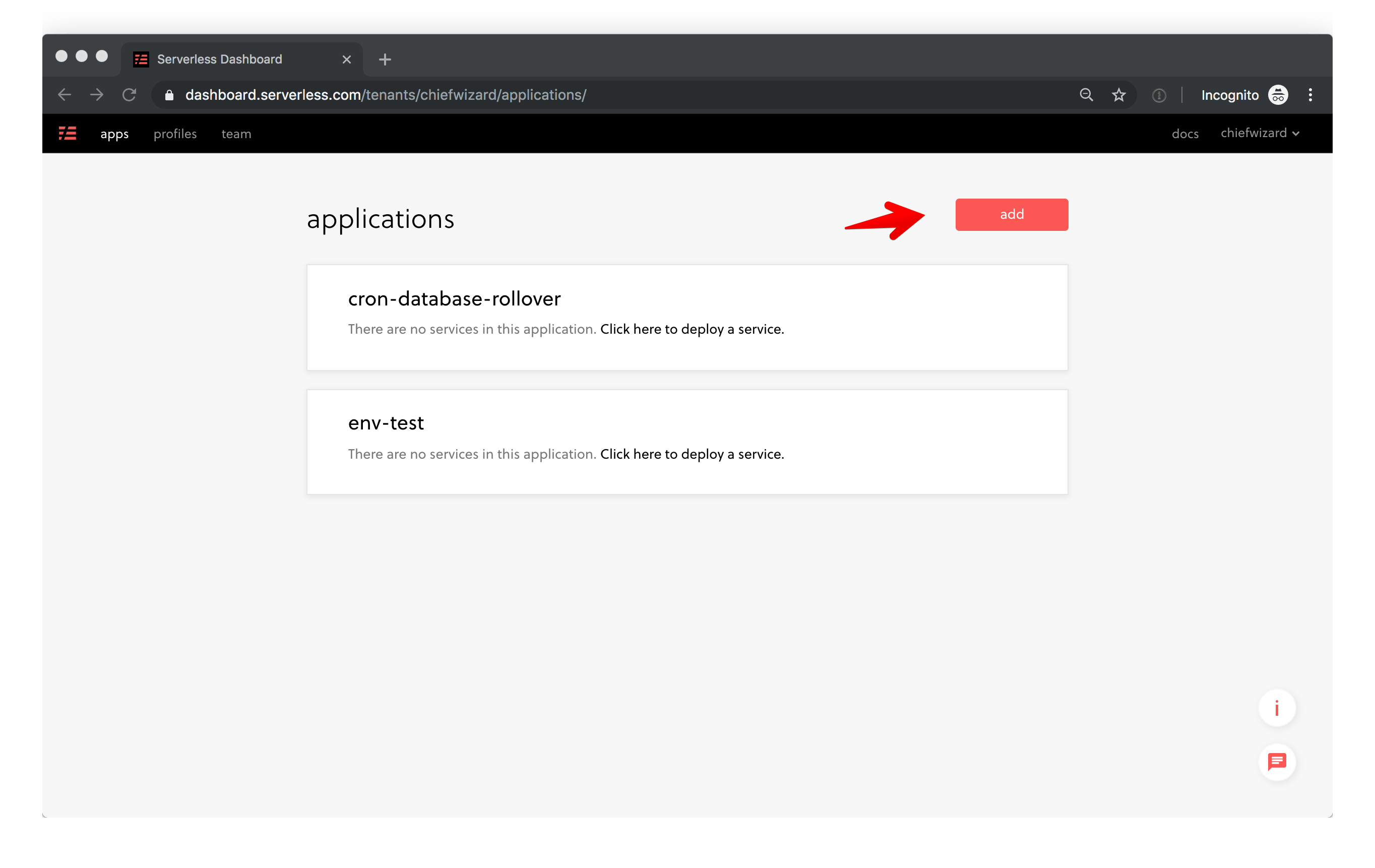Switch to the apps nav item
This screenshot has height=868, width=1375.
pos(114,134)
